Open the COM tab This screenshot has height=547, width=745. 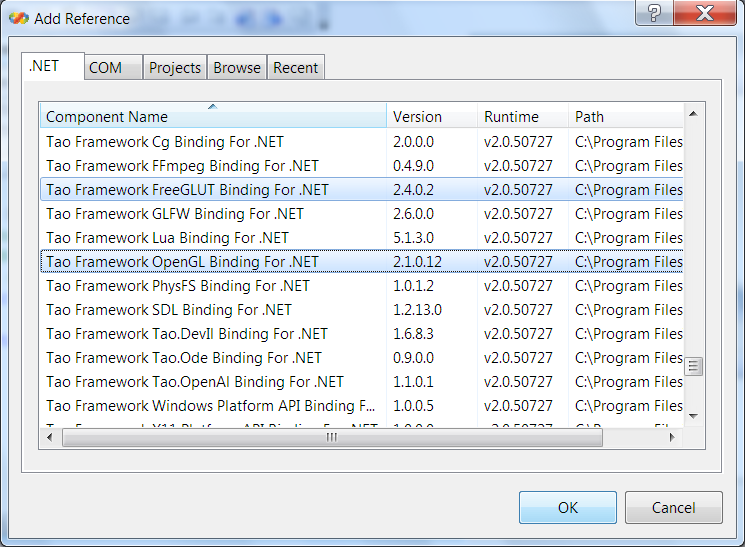tap(113, 67)
